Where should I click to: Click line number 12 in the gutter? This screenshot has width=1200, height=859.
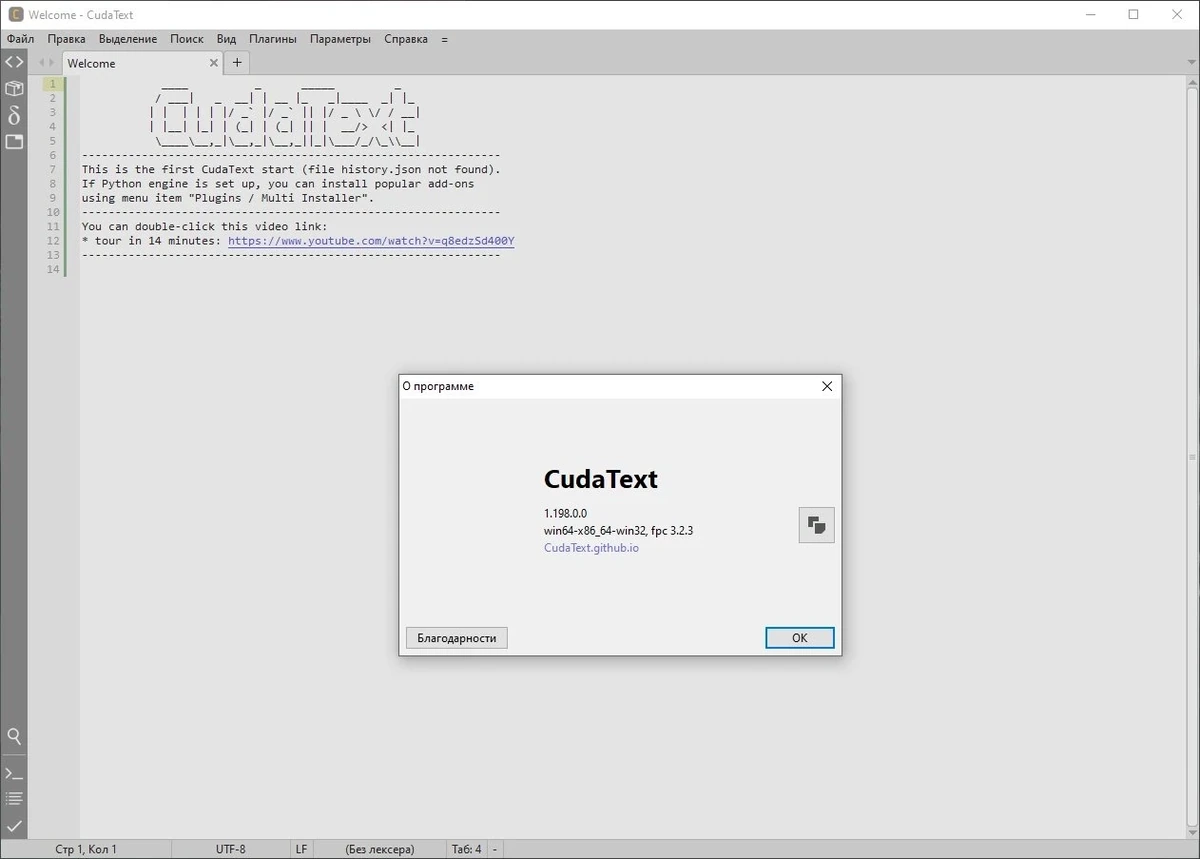pyautogui.click(x=53, y=241)
